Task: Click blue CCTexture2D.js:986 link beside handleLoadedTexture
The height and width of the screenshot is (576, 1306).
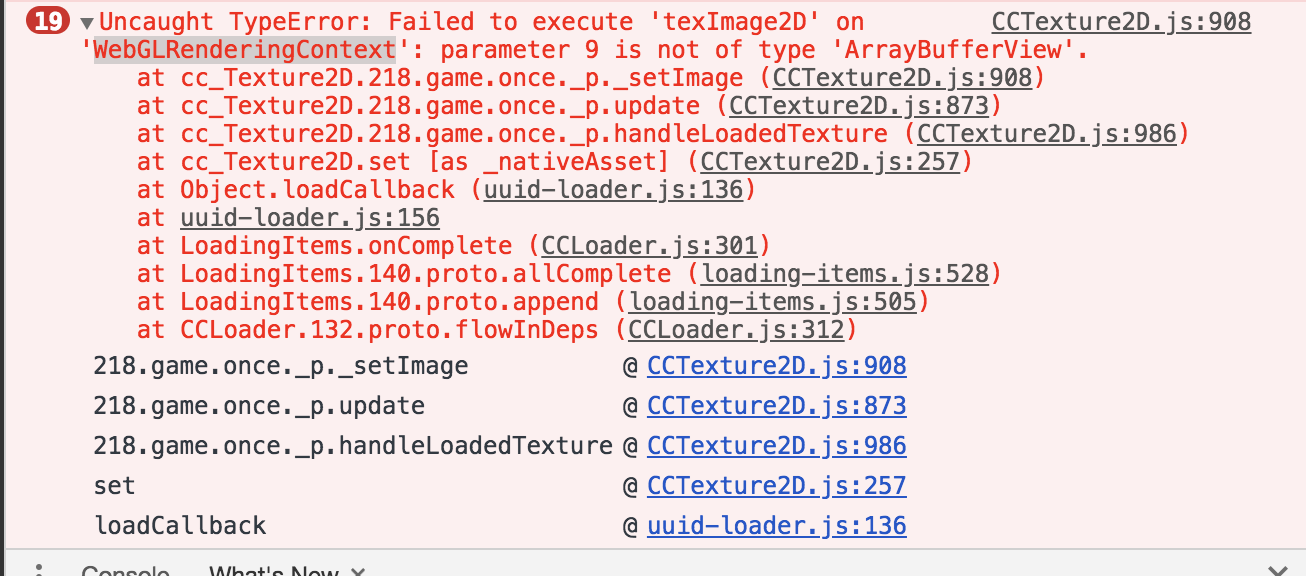Action: [776, 446]
